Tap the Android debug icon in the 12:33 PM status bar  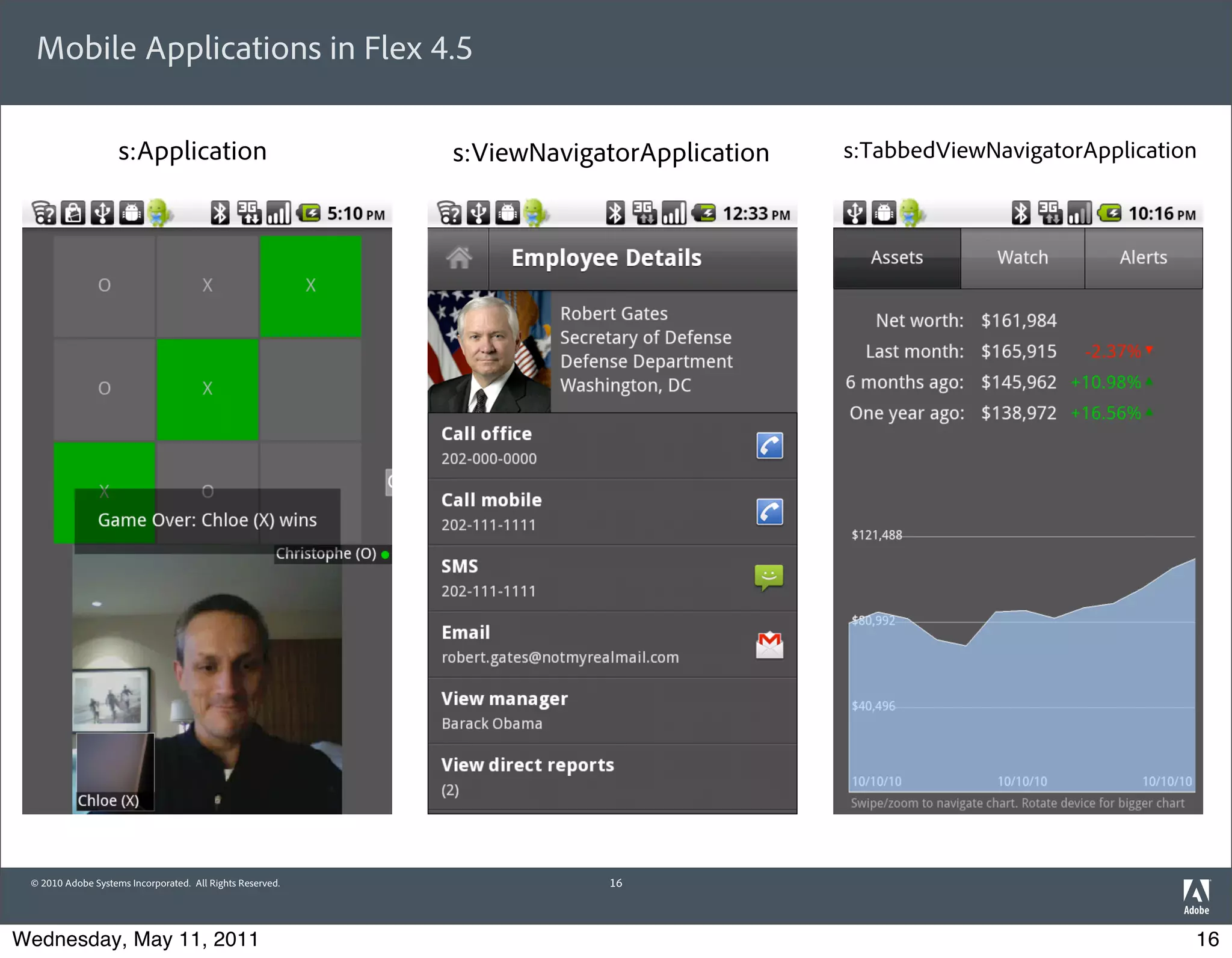(508, 213)
